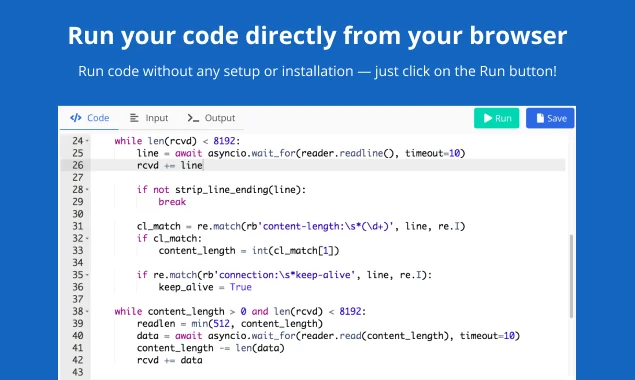The width and height of the screenshot is (635, 380).
Task: Click 'rcvd += data' on line 42
Action: [x=170, y=360]
